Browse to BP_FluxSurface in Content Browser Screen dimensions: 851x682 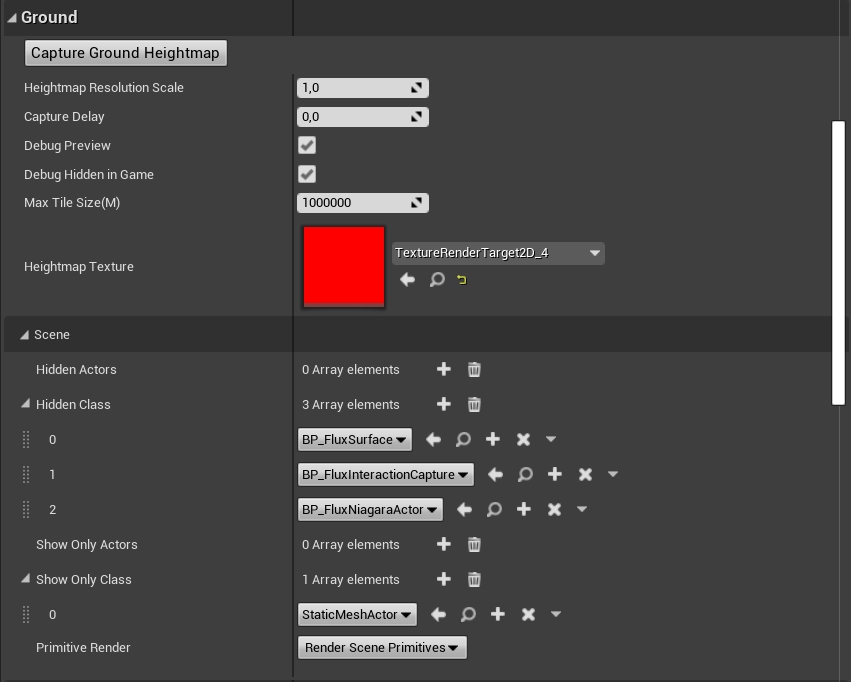pyautogui.click(x=463, y=439)
